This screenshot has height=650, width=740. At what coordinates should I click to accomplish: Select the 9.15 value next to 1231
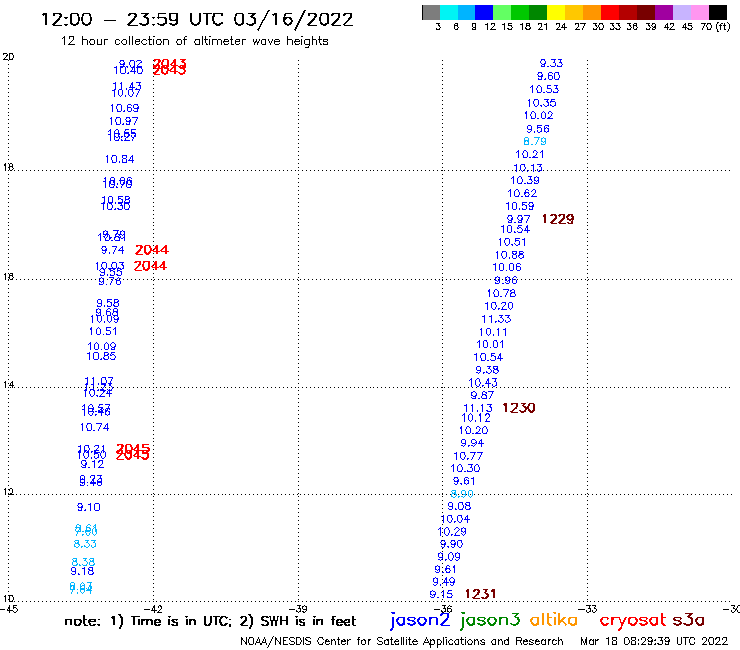pyautogui.click(x=441, y=594)
